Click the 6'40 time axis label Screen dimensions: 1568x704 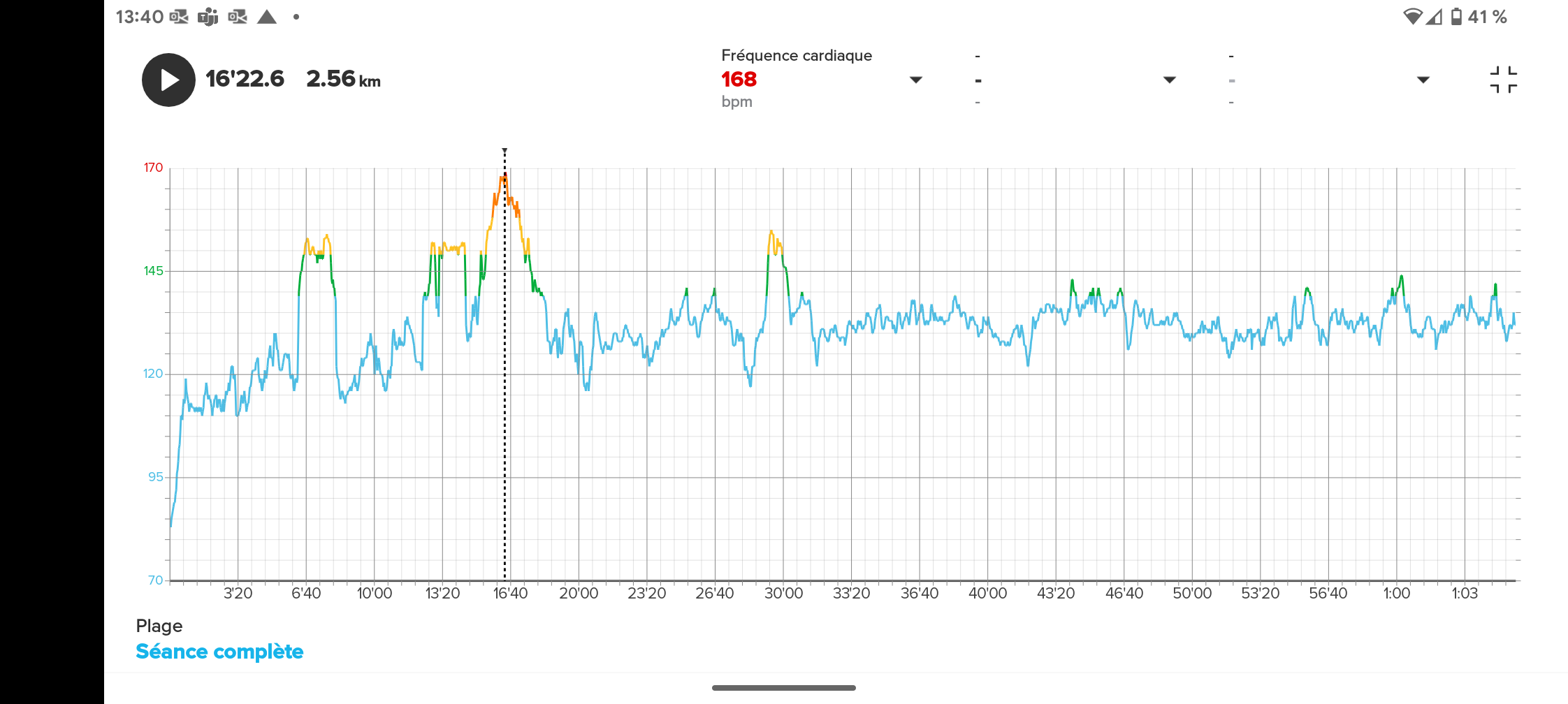pyautogui.click(x=306, y=594)
